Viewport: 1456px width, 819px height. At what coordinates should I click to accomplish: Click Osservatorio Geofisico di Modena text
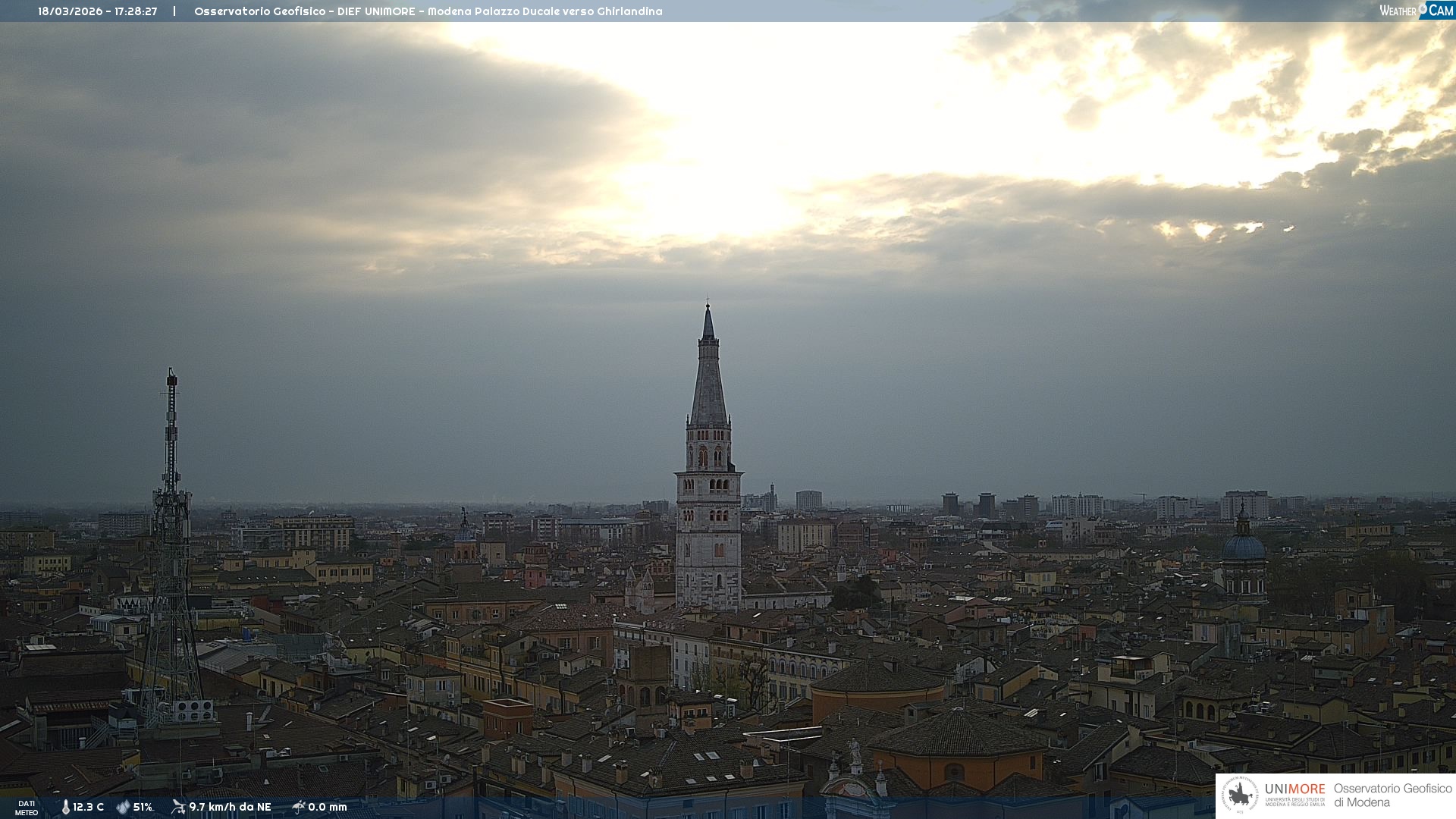[x=1392, y=795]
